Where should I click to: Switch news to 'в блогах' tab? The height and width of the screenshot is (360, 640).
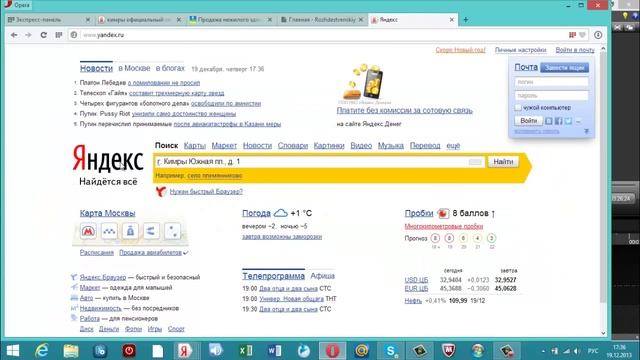coord(170,69)
